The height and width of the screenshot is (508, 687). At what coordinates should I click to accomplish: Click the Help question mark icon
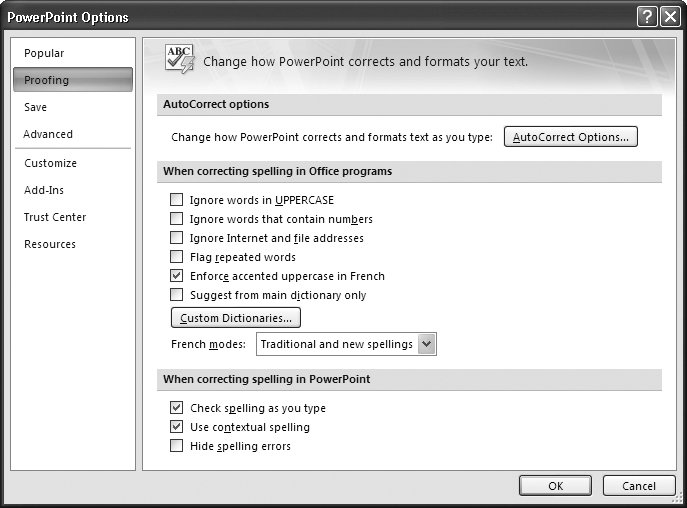pos(647,17)
